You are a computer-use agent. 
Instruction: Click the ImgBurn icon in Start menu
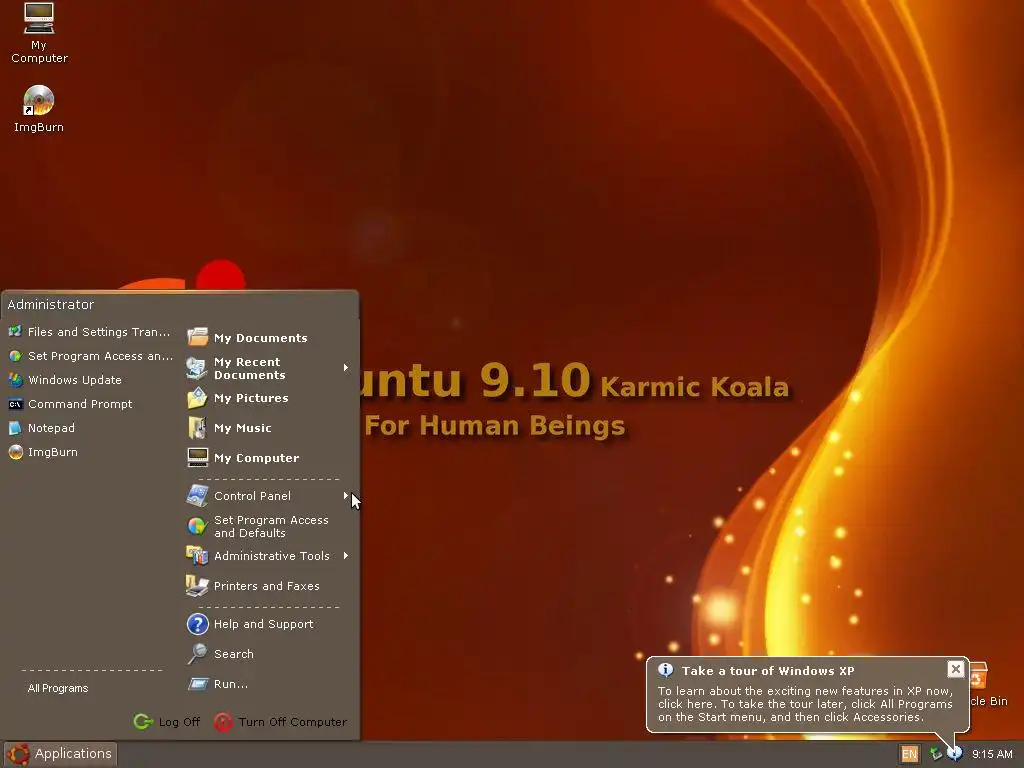[15, 452]
